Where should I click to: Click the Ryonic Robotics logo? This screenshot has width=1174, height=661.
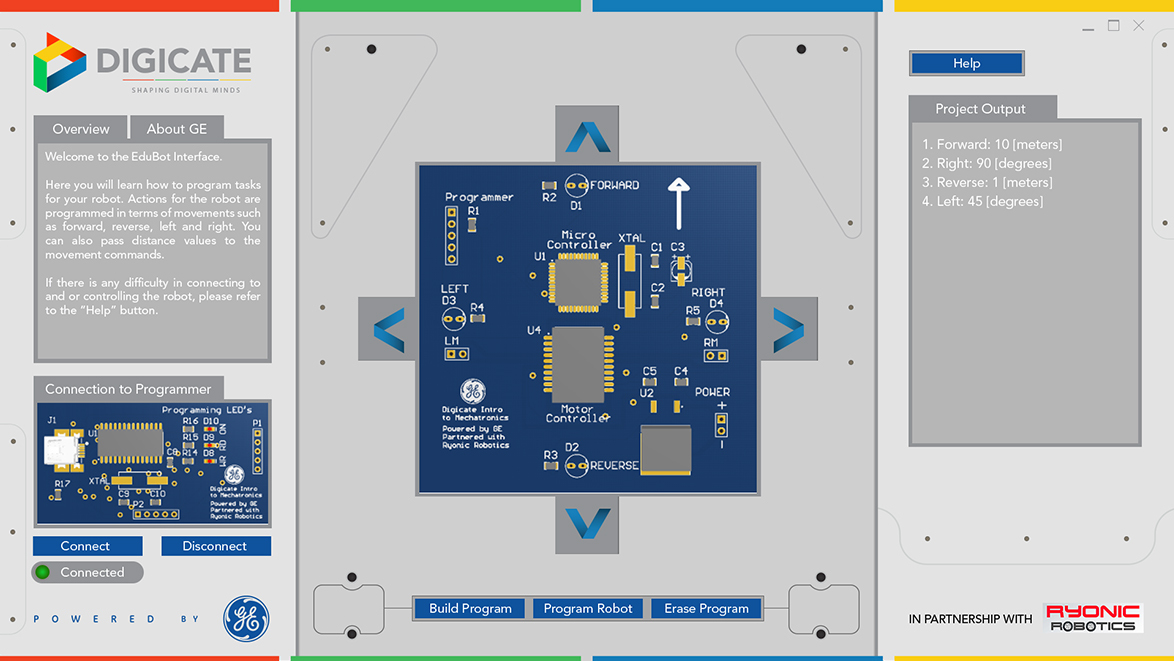[x=1092, y=618]
